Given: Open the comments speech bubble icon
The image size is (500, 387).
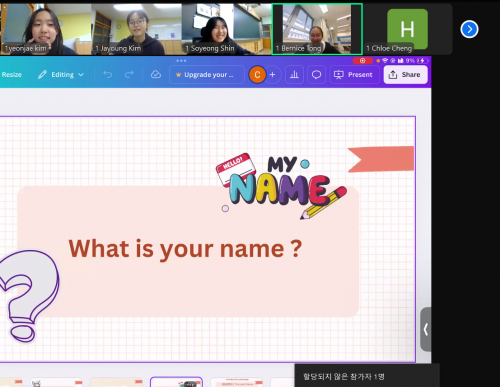Looking at the screenshot, I should [316, 75].
